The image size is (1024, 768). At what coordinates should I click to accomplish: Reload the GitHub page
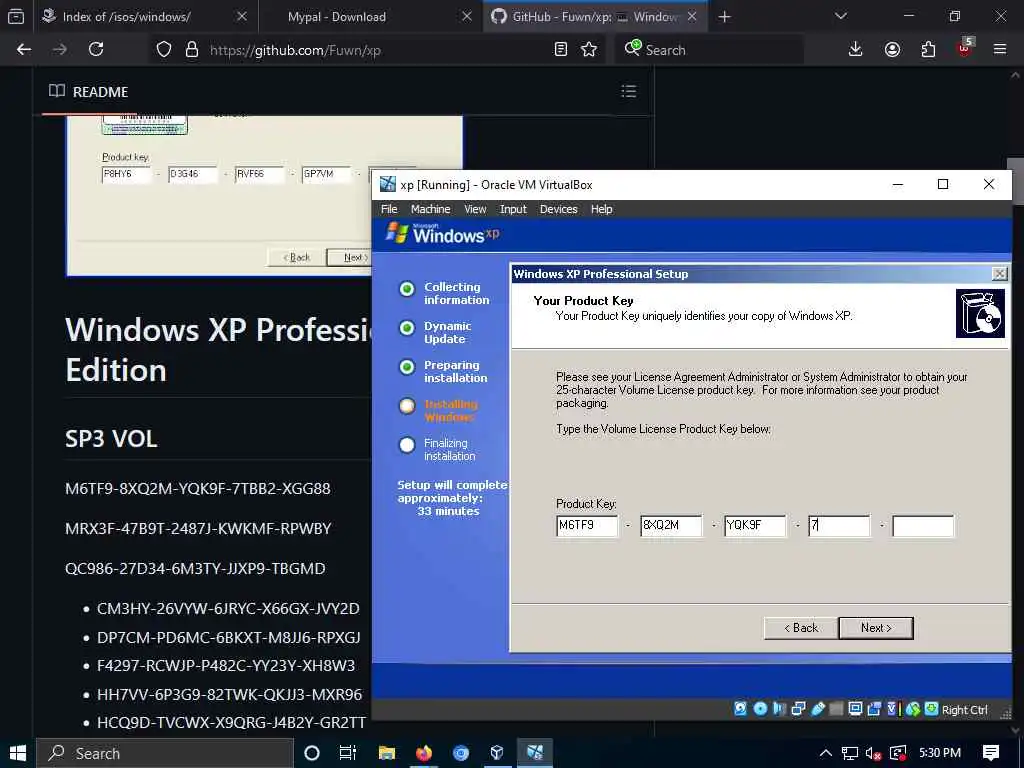coord(96,50)
